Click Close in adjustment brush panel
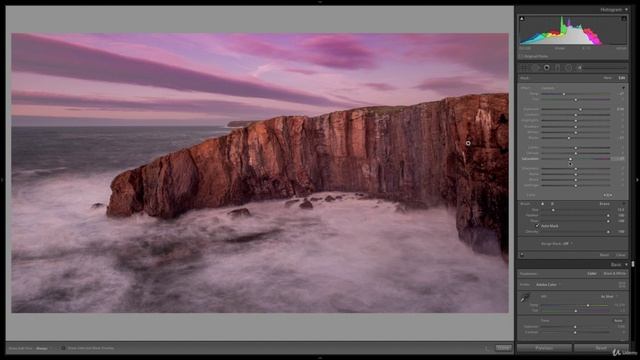Image resolution: width=640 pixels, height=360 pixels. pos(621,255)
